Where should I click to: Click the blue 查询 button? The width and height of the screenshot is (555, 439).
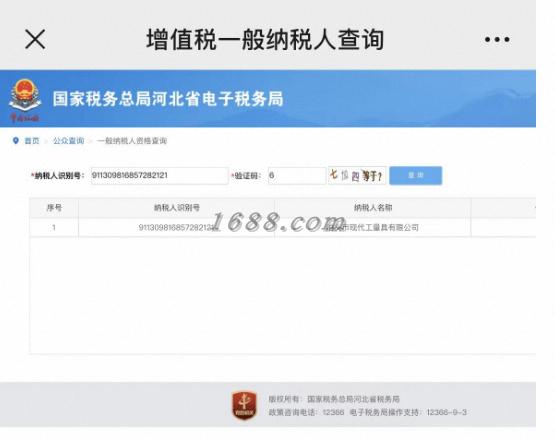click(x=416, y=175)
